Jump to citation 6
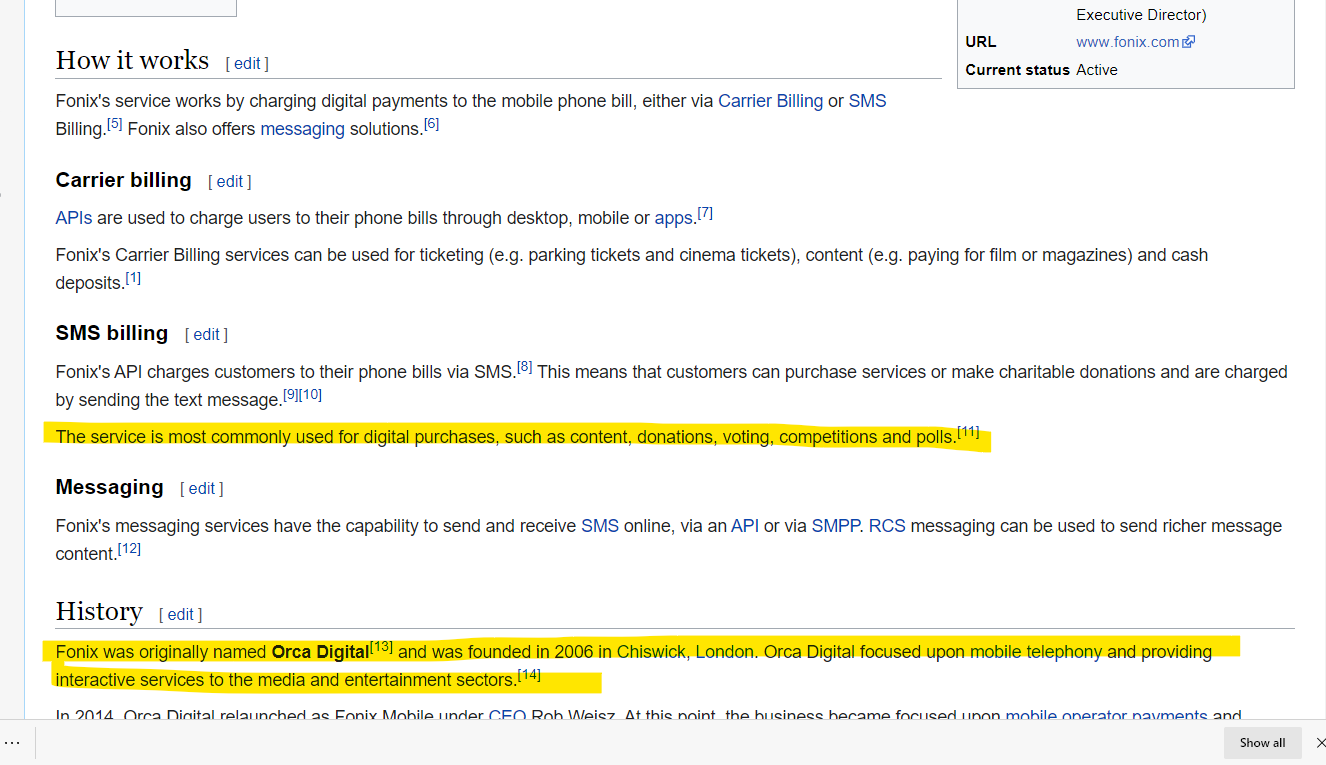Screen dimensions: 1326x765 pyautogui.click(x=431, y=125)
